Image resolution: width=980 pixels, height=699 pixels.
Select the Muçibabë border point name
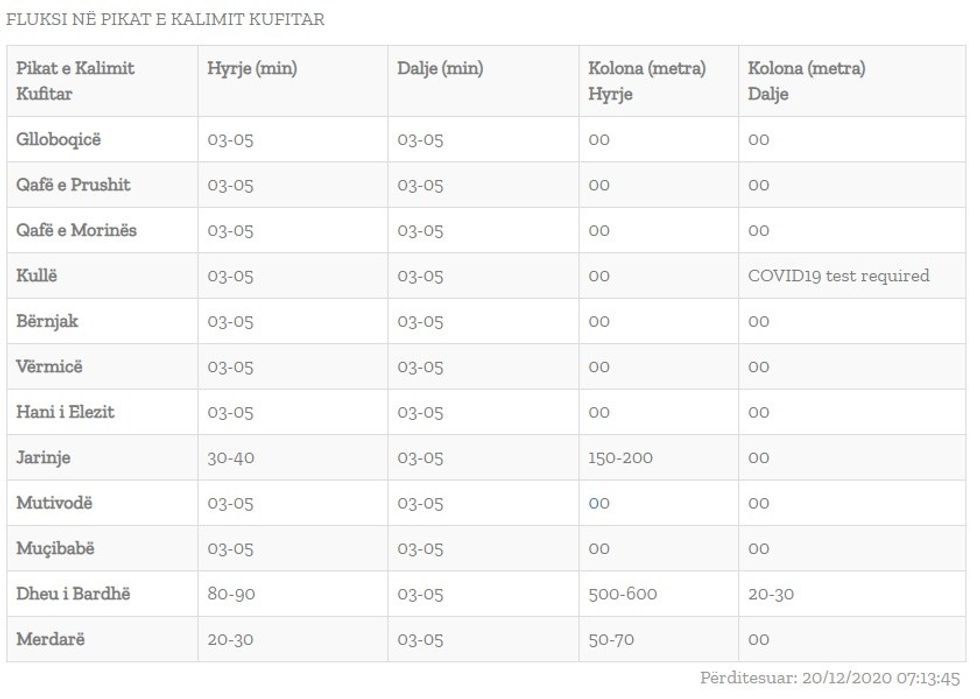(x=56, y=549)
